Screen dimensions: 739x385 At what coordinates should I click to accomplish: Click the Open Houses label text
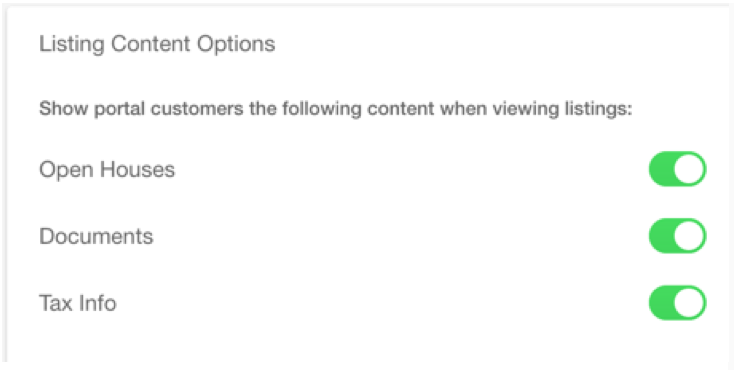tap(107, 170)
